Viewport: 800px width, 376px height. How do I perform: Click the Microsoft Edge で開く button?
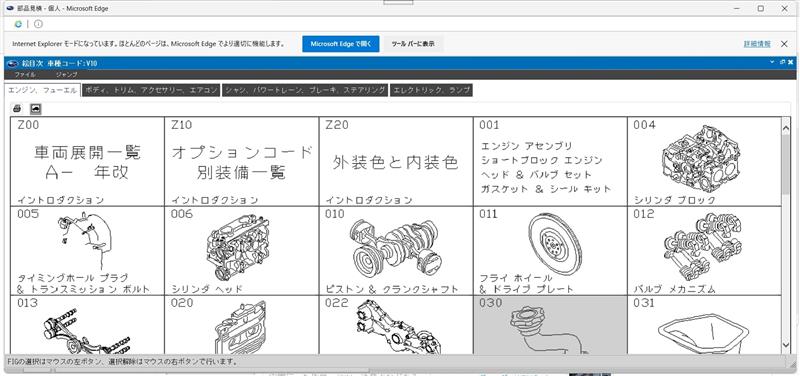pyautogui.click(x=341, y=44)
